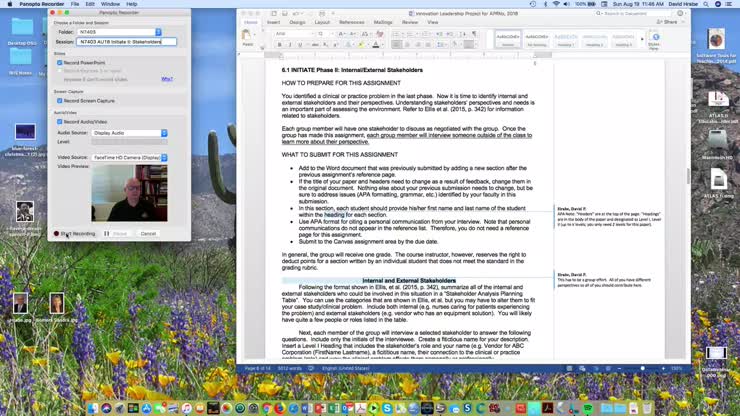Open Trash in the Dock
Image resolution: width=740 pixels, height=416 pixels.
(x=647, y=408)
